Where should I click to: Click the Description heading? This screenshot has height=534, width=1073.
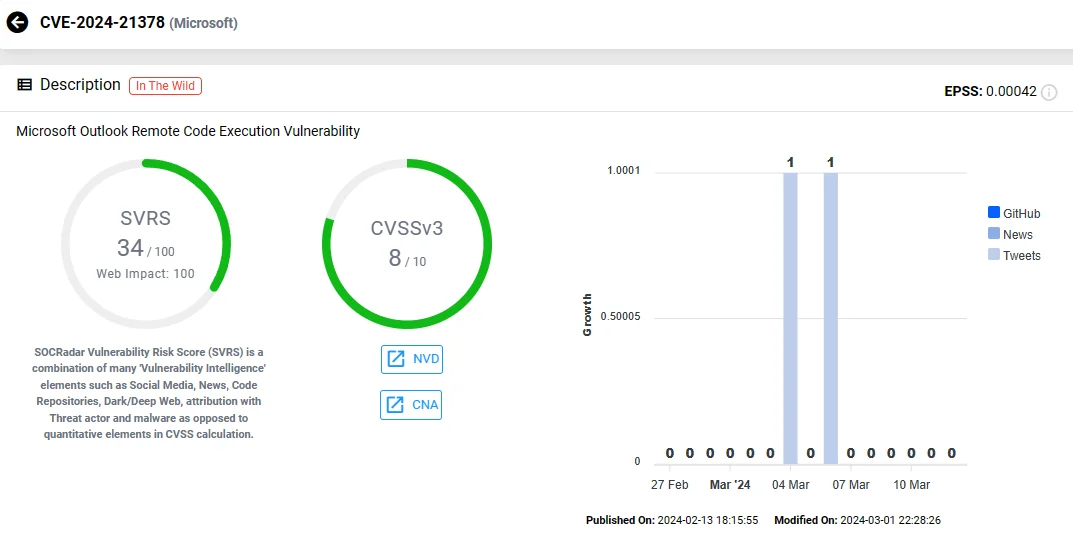pos(80,85)
